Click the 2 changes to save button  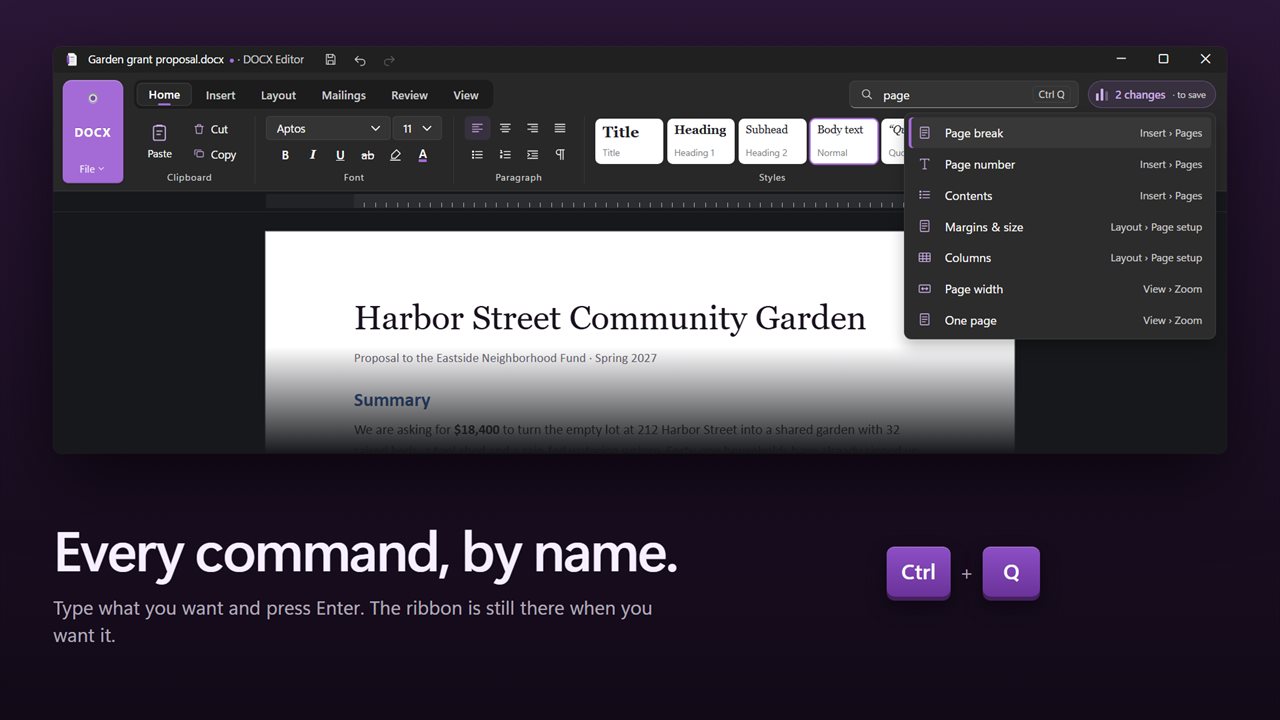1152,95
